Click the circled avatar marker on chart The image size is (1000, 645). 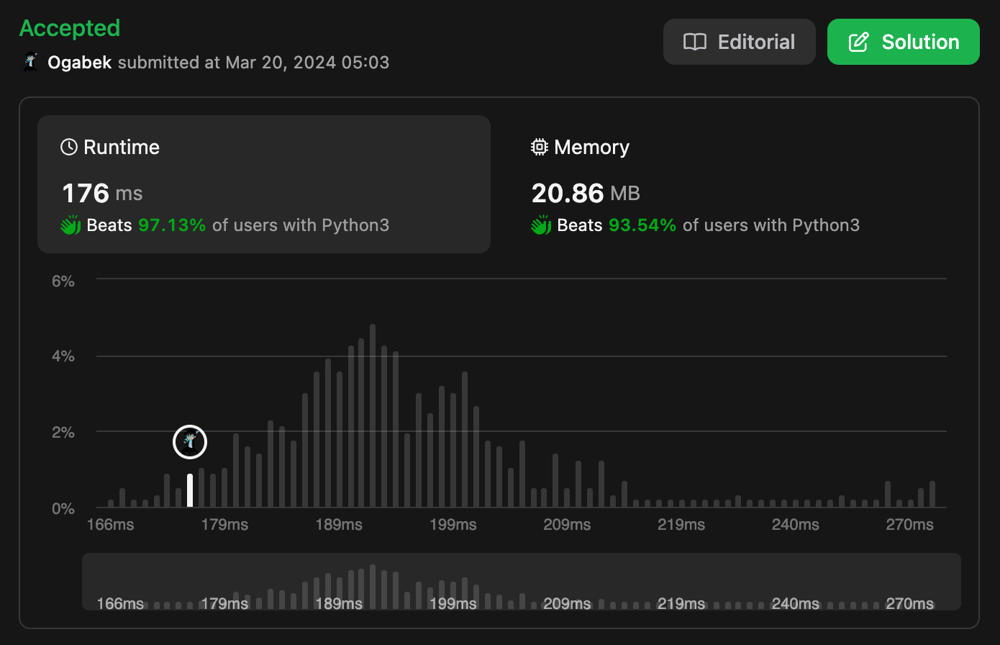click(x=189, y=441)
